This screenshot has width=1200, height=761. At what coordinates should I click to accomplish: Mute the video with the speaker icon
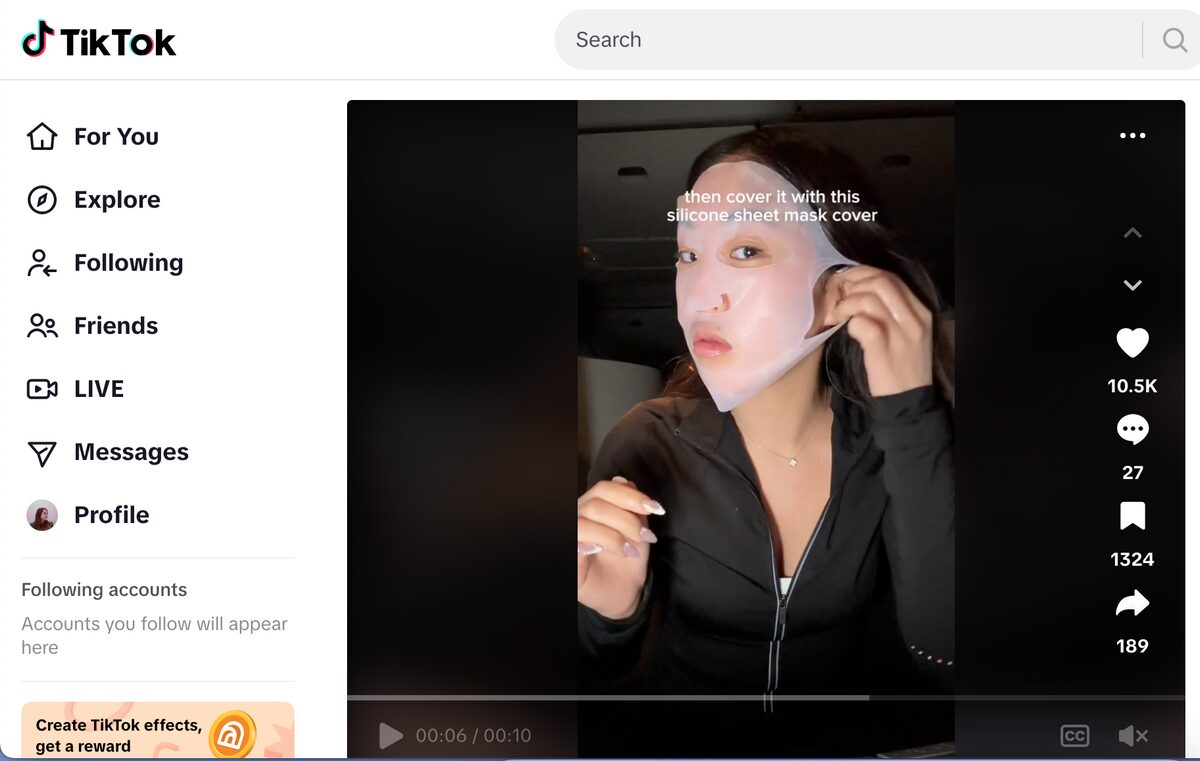[x=1133, y=735]
